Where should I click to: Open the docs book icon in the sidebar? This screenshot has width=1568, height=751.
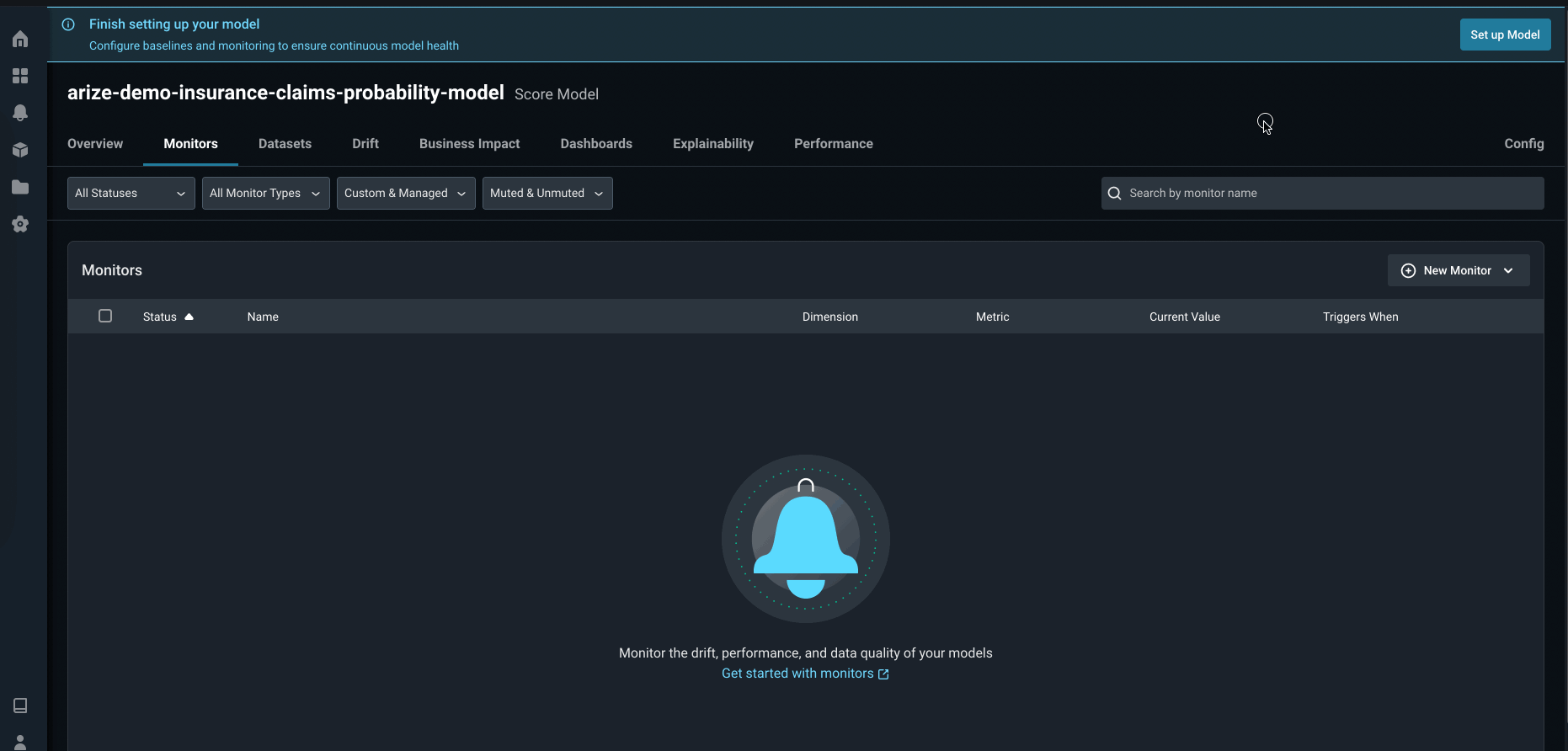click(x=20, y=706)
